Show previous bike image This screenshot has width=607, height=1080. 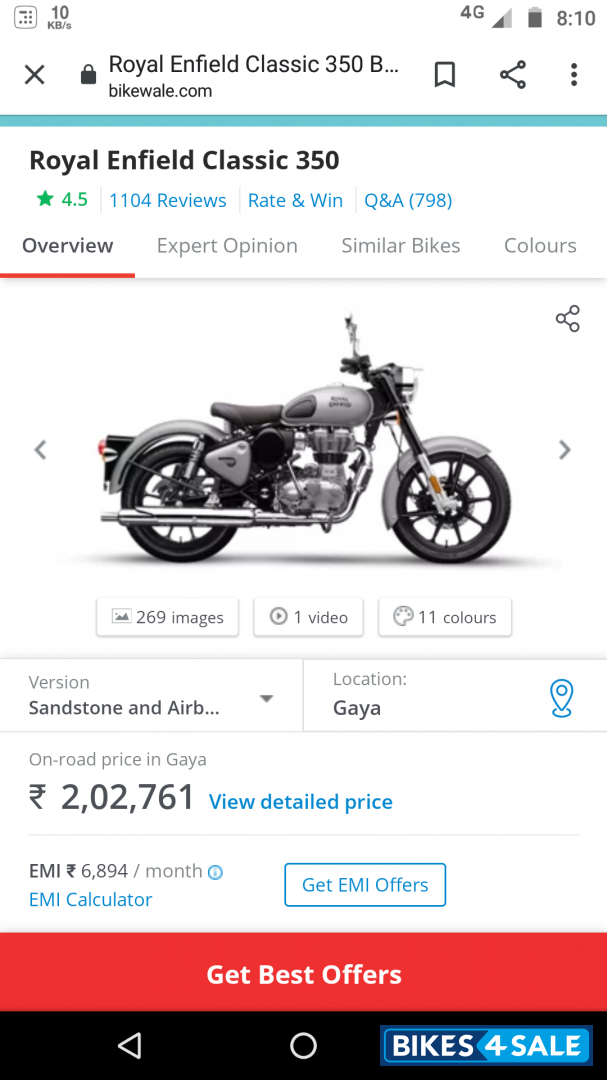pyautogui.click(x=40, y=450)
